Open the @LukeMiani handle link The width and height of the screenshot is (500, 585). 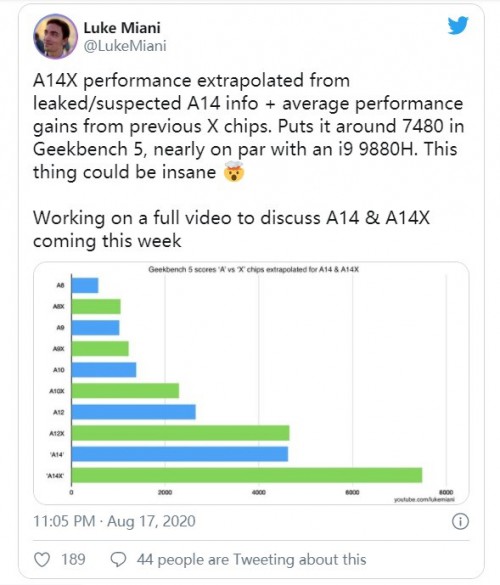(125, 46)
